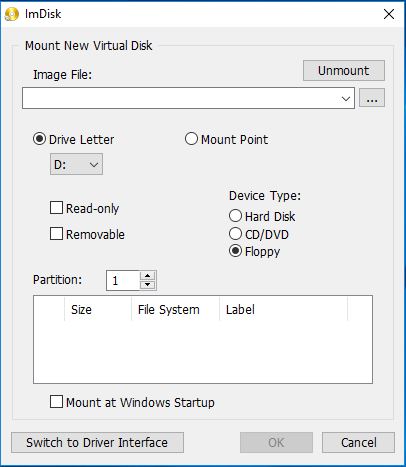406x467 pixels.
Task: Click the Label column header
Action: (283, 310)
